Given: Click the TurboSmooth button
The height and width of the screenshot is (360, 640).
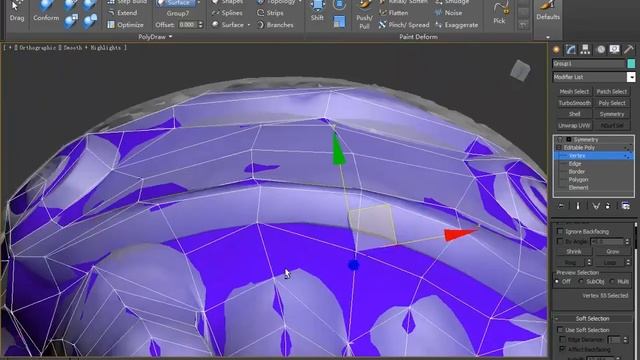Looking at the screenshot, I should pos(574,103).
